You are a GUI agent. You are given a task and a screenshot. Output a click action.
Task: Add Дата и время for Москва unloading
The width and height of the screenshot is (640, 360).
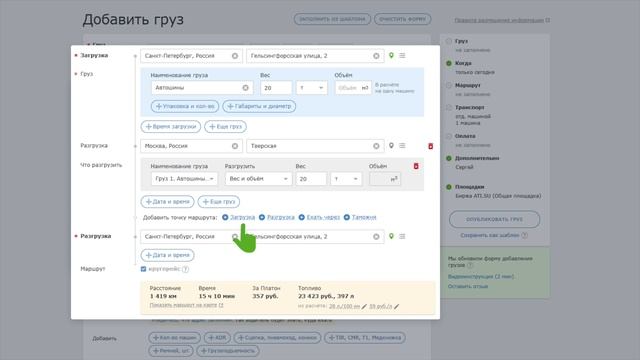[x=167, y=202]
